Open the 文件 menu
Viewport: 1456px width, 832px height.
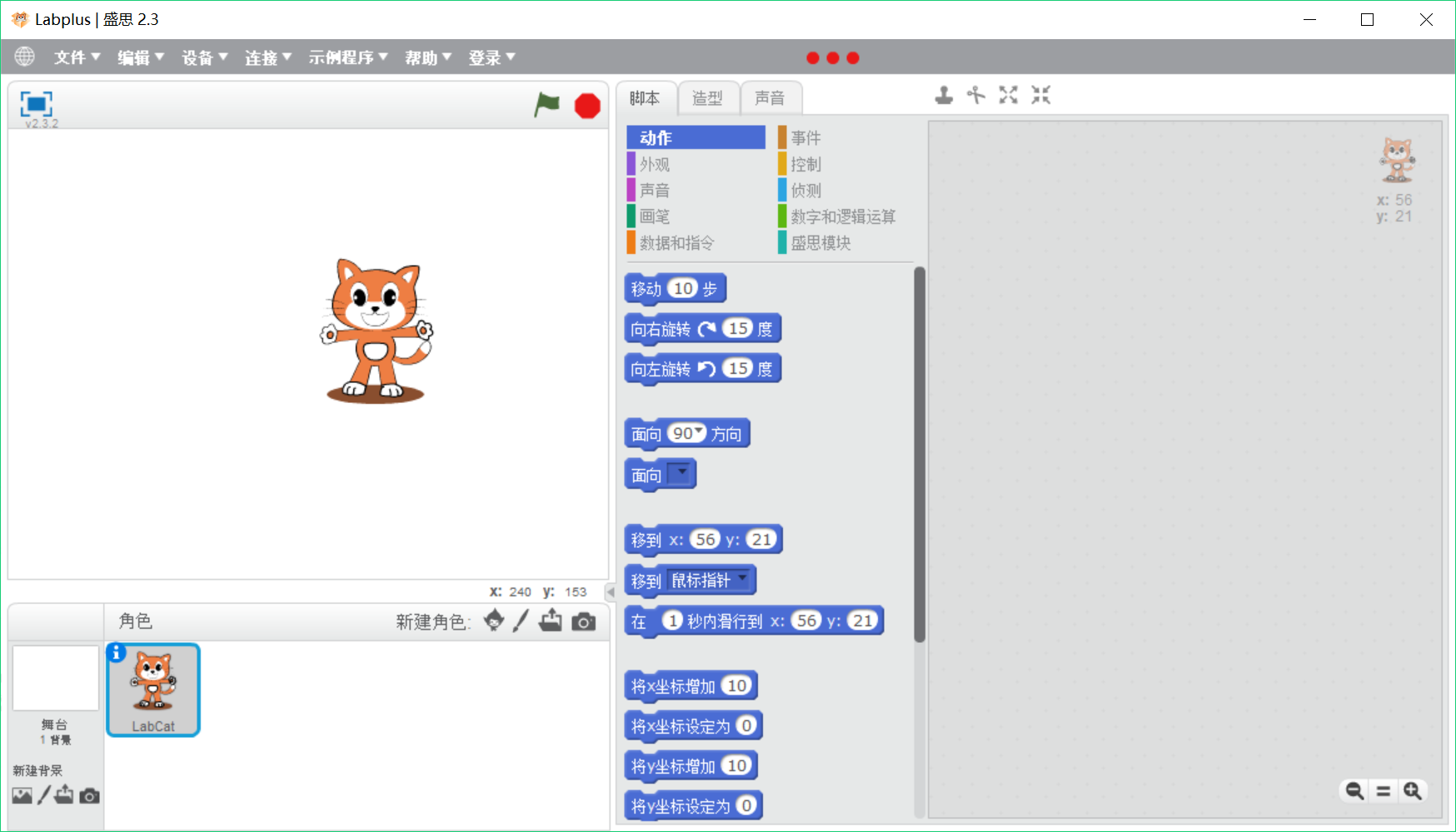click(x=77, y=57)
